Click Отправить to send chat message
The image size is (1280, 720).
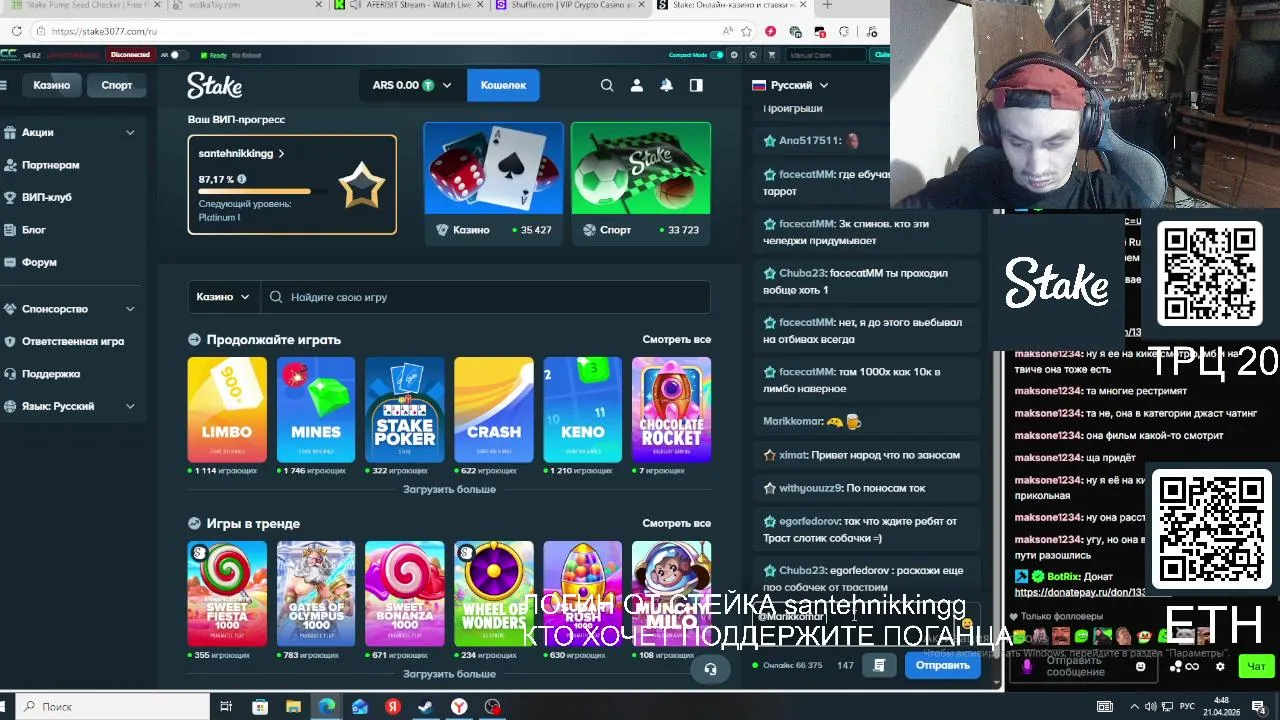coord(942,665)
